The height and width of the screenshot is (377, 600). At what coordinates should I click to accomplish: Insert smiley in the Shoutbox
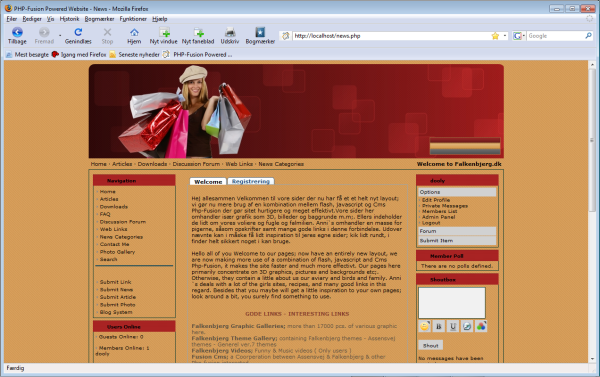pos(424,326)
